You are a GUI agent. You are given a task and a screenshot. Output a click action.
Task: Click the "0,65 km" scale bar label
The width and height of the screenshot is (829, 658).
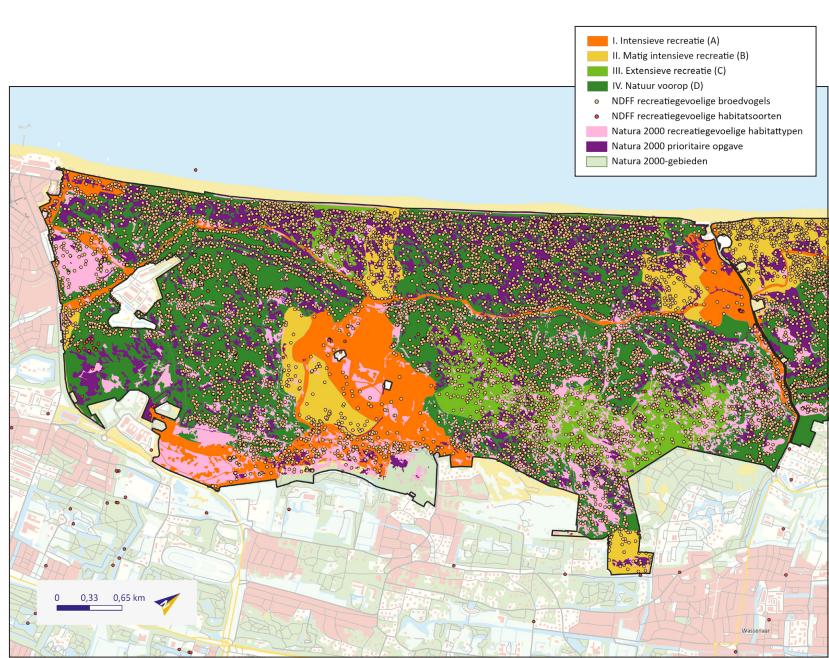point(129,597)
